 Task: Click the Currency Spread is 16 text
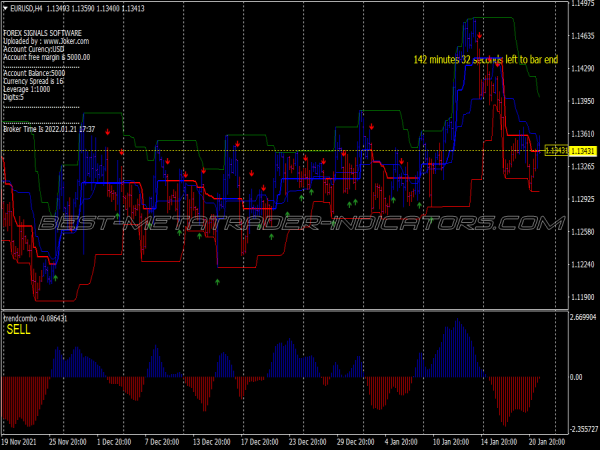click(40, 81)
